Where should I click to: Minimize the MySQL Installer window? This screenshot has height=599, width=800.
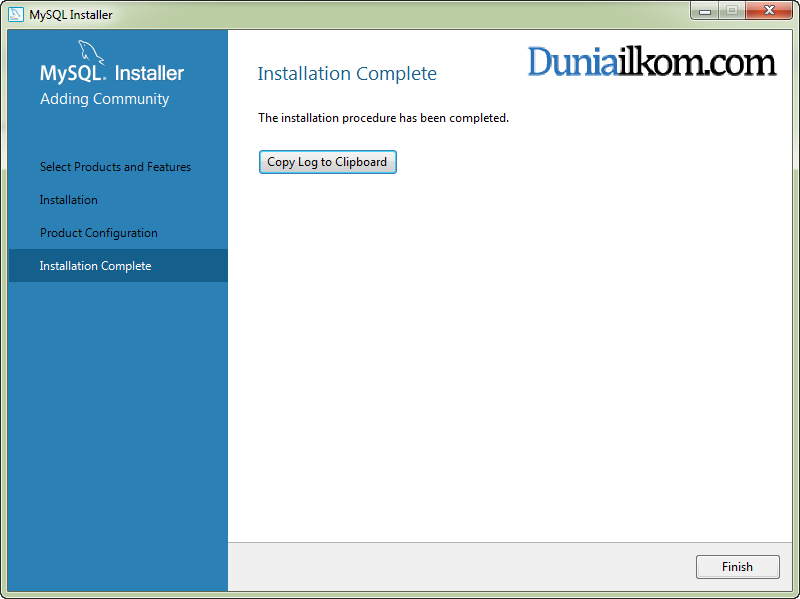pos(705,11)
